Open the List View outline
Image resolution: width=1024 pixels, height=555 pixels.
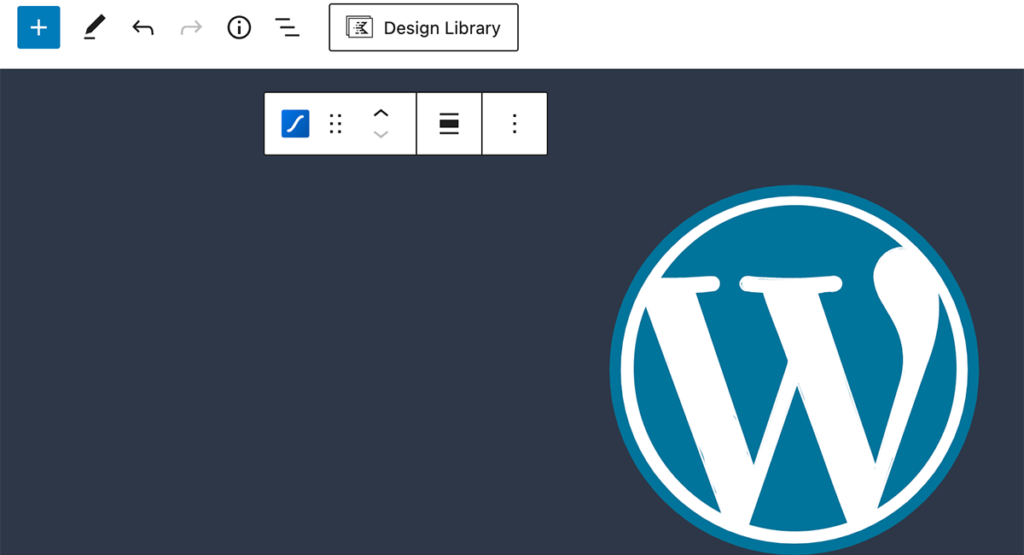287,27
